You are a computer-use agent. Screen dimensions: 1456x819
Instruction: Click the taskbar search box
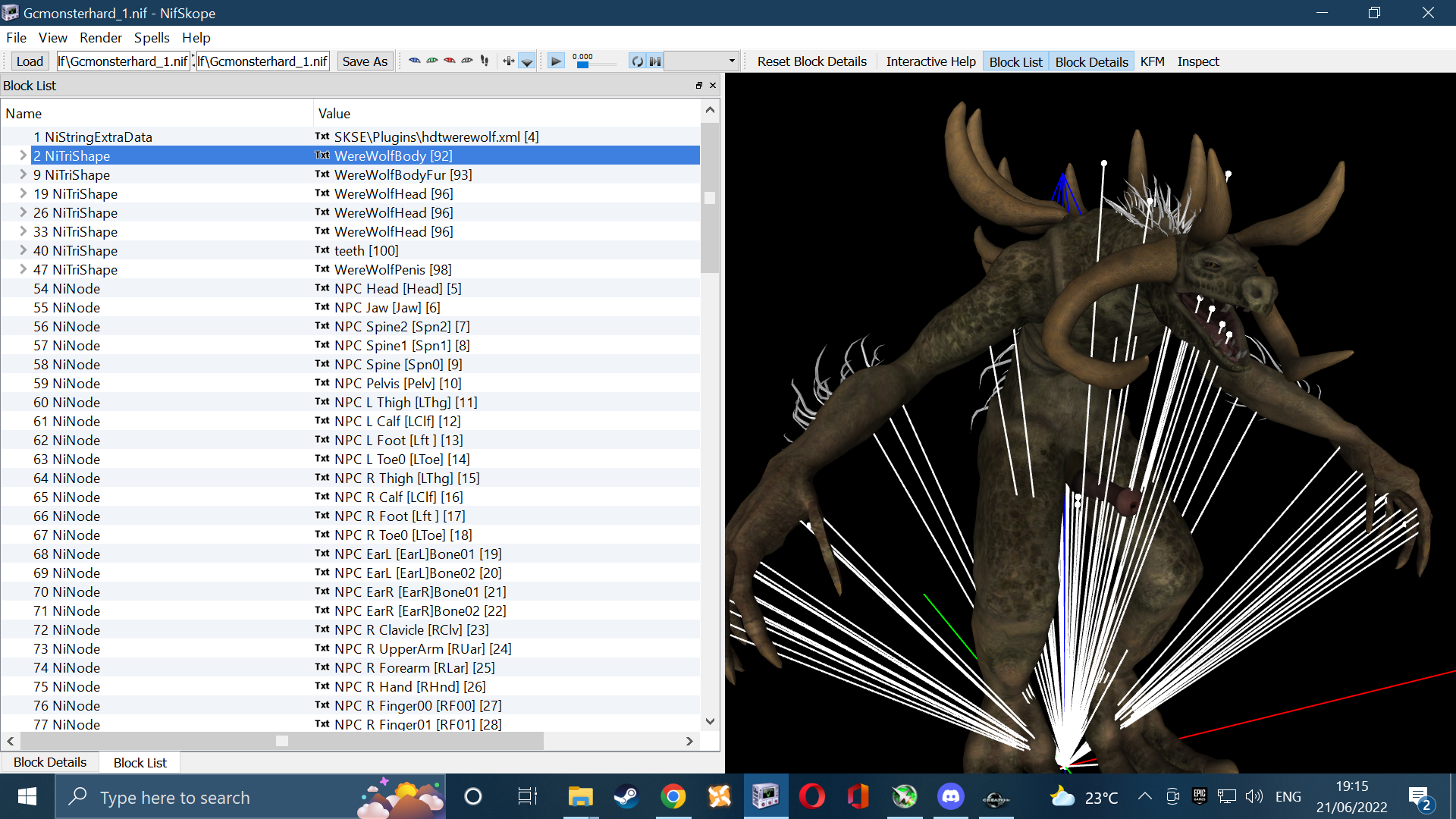pos(250,796)
